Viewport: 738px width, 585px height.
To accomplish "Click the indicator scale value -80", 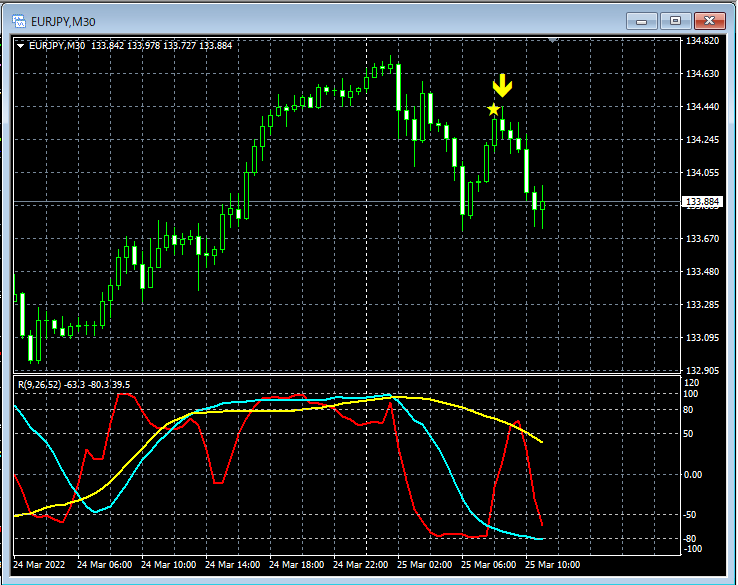I will 690,538.
